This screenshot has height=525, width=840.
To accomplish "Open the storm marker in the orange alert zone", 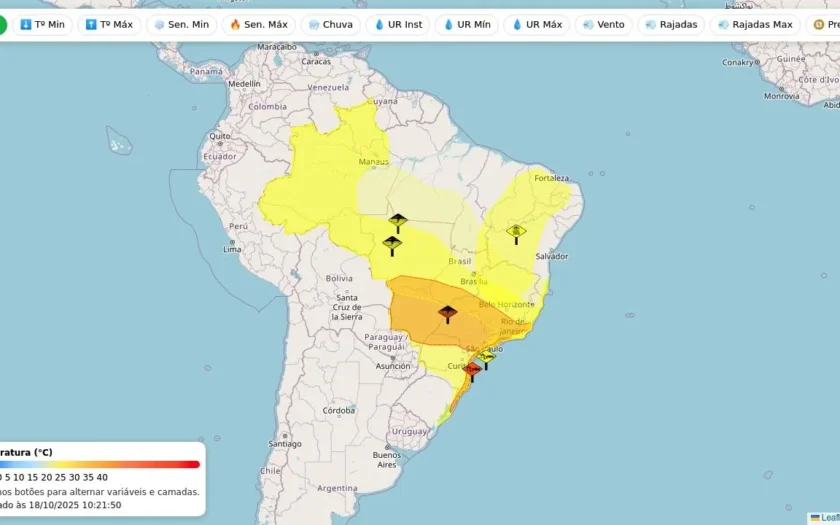I will pyautogui.click(x=447, y=314).
